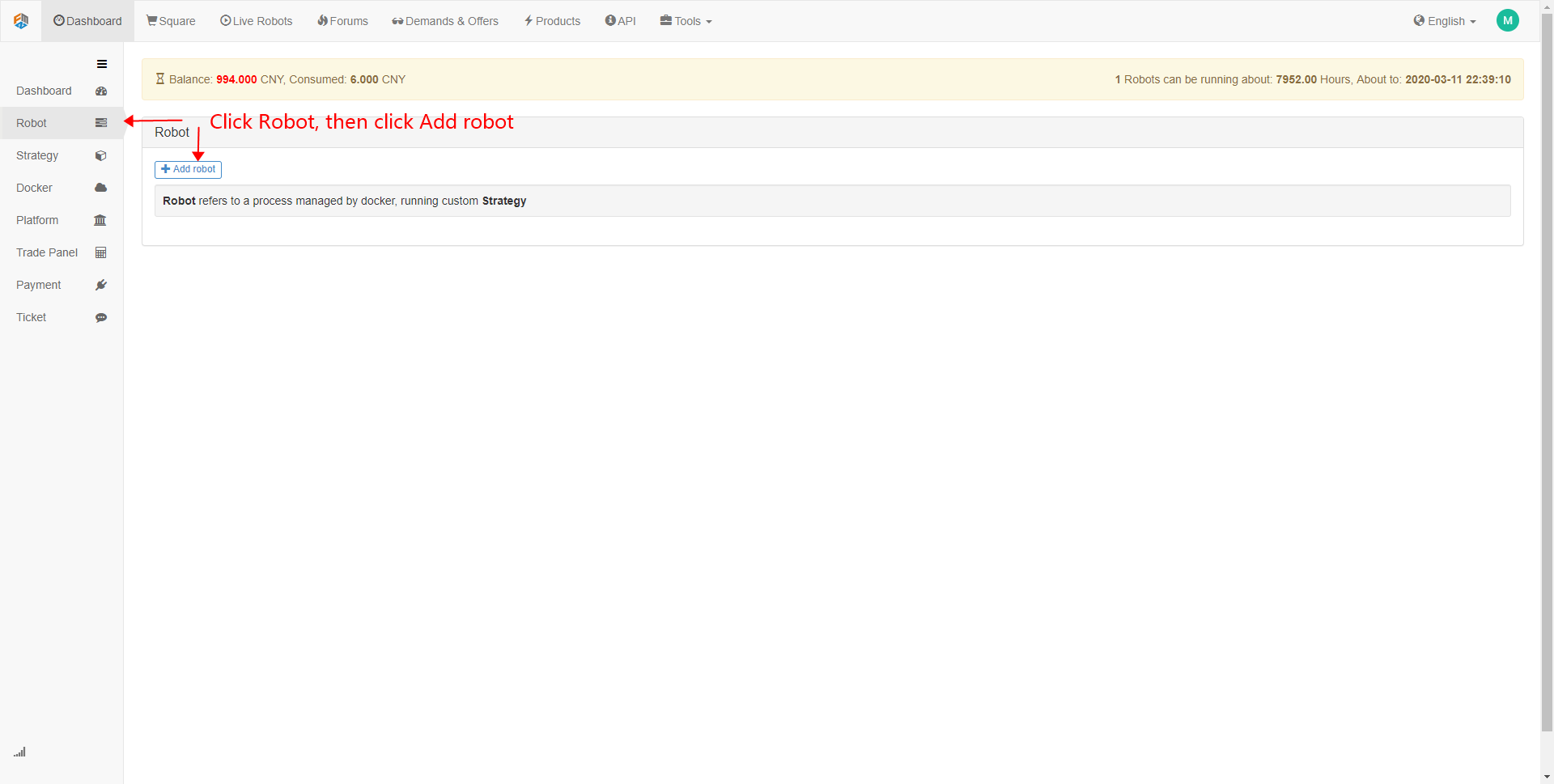Image resolution: width=1554 pixels, height=784 pixels.
Task: Click the 7952.00 hours value
Action: tap(1296, 79)
